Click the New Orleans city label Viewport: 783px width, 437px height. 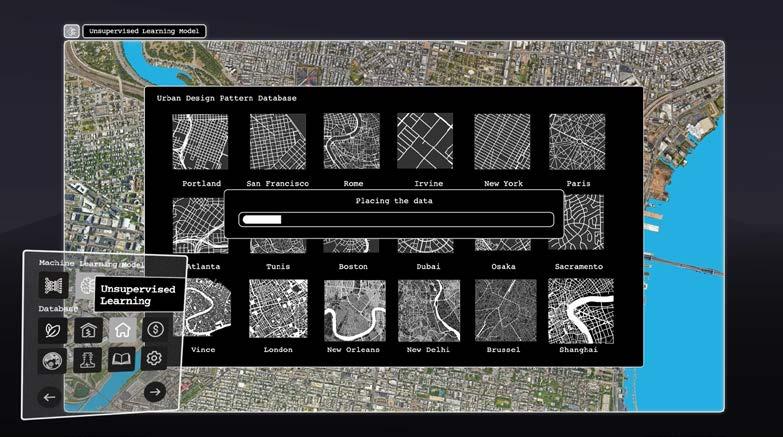tap(353, 350)
